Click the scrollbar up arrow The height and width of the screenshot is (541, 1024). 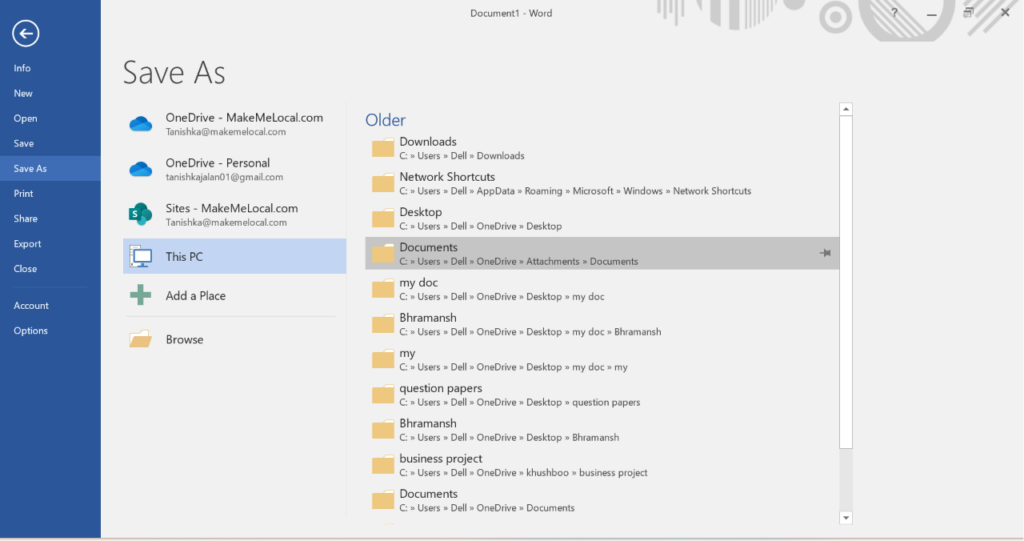pyautogui.click(x=846, y=109)
